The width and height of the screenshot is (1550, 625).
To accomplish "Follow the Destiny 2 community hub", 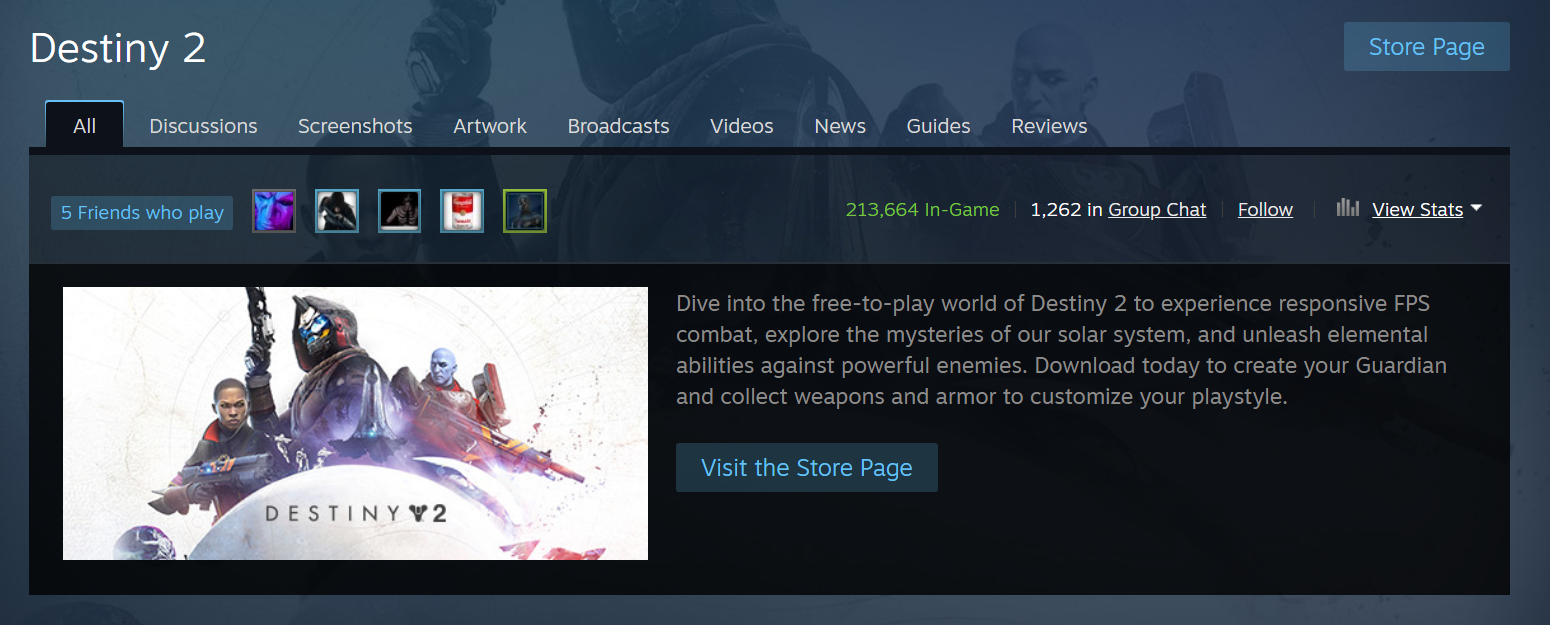I will coord(1265,210).
